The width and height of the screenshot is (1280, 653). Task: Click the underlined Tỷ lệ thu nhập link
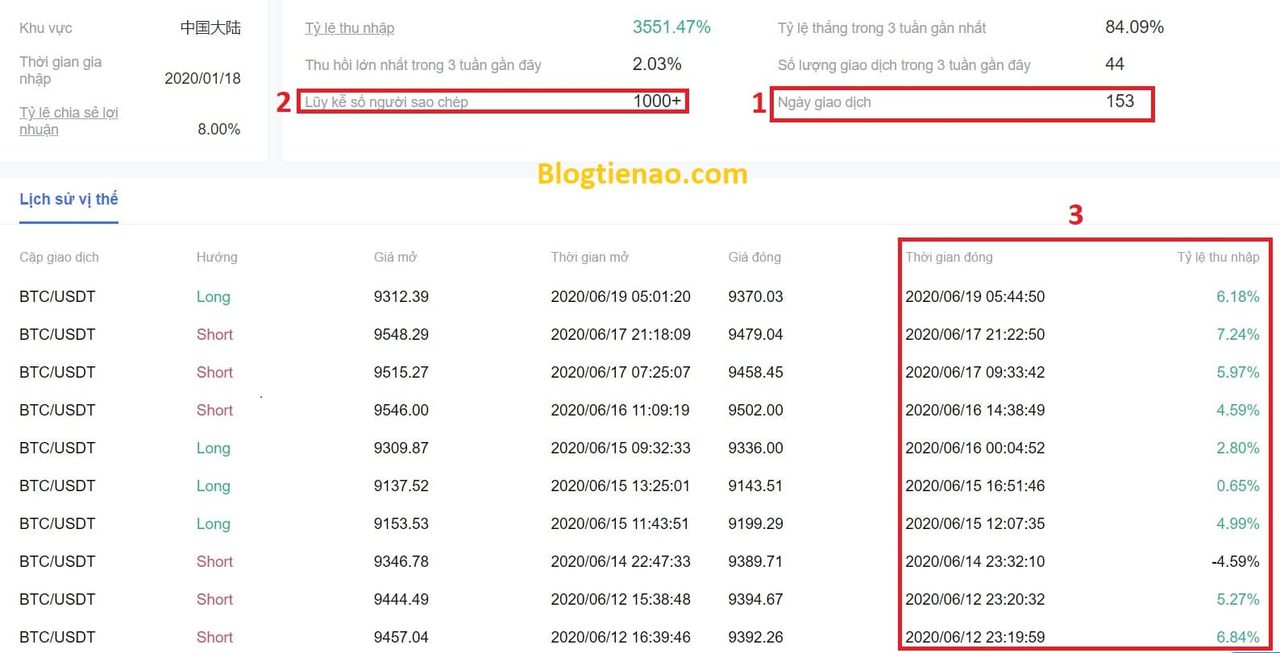[349, 28]
